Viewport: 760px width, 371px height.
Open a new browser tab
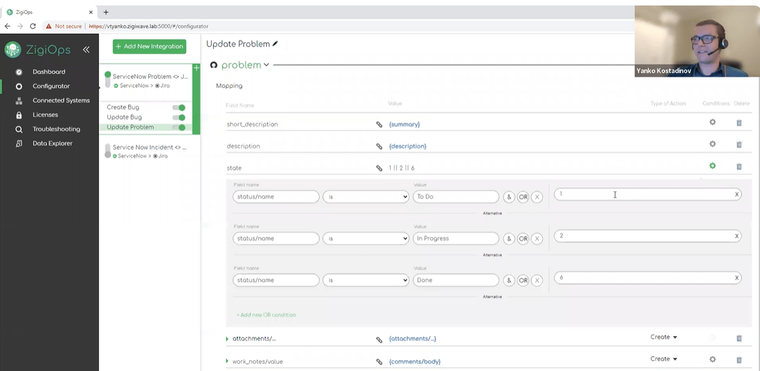pos(106,12)
